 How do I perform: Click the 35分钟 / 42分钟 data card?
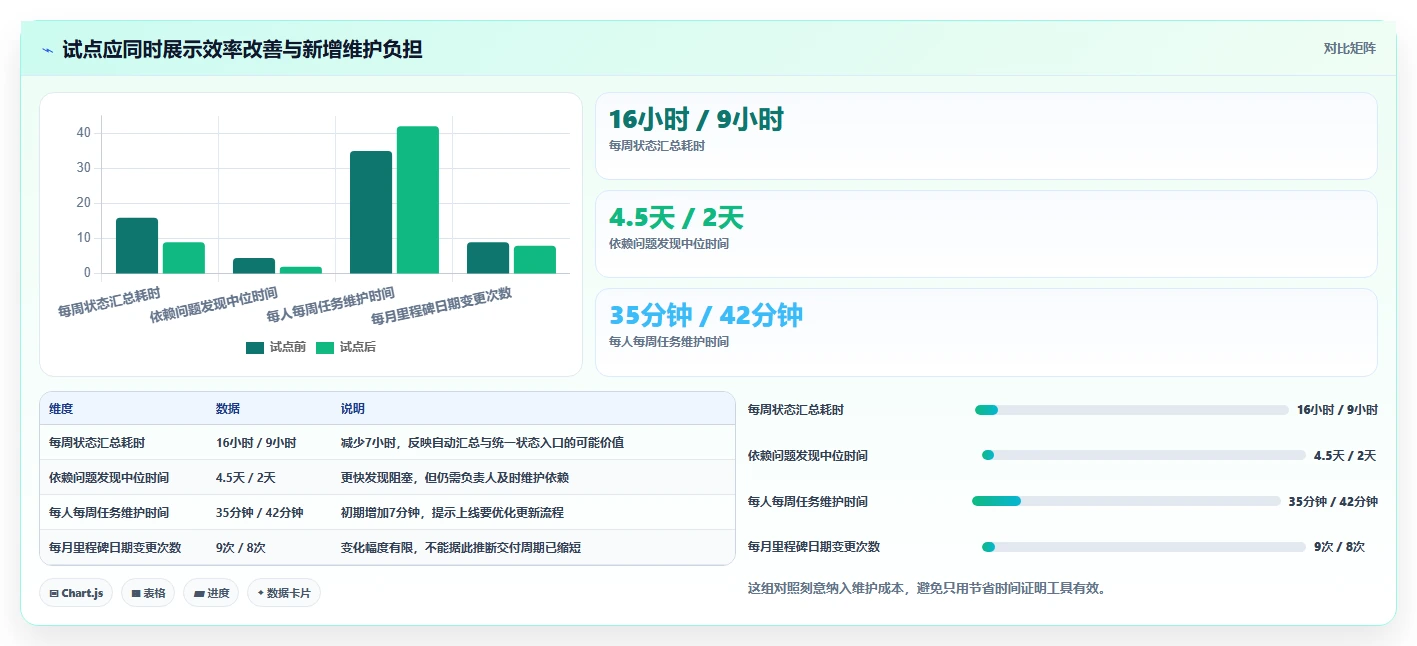pos(986,332)
